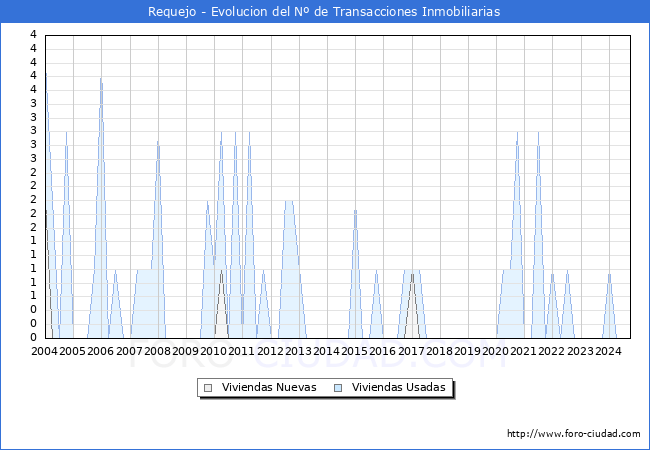The width and height of the screenshot is (650, 450).
Task: Click the 2012 x-axis label
Action: coord(270,351)
